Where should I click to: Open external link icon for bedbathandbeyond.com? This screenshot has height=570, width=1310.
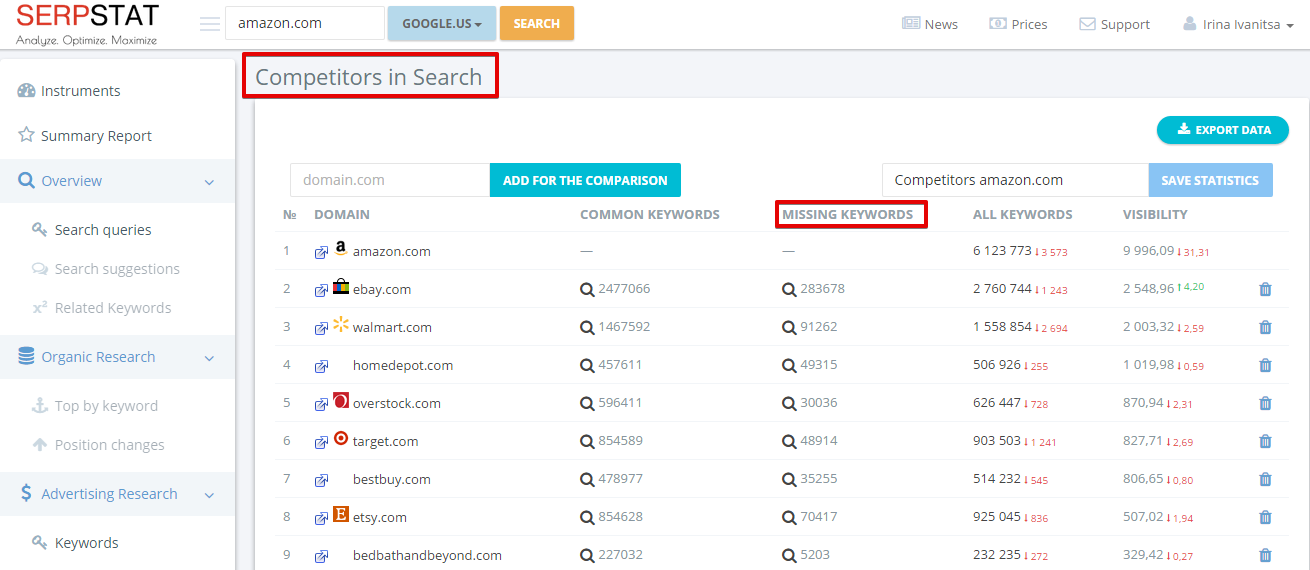pos(321,556)
